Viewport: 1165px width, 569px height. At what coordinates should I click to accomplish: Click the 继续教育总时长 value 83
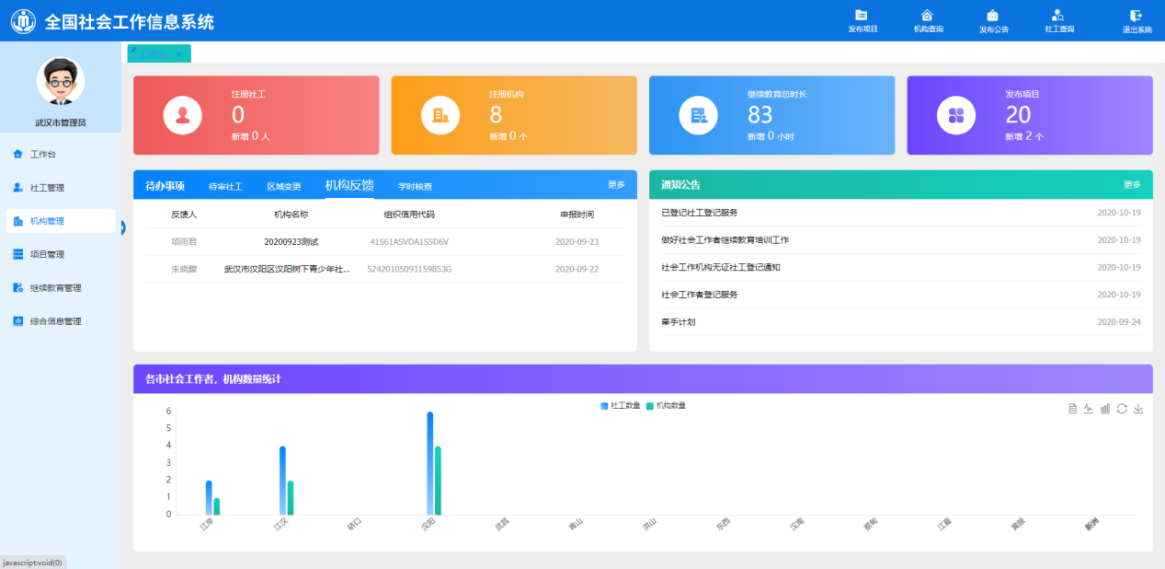[x=760, y=114]
